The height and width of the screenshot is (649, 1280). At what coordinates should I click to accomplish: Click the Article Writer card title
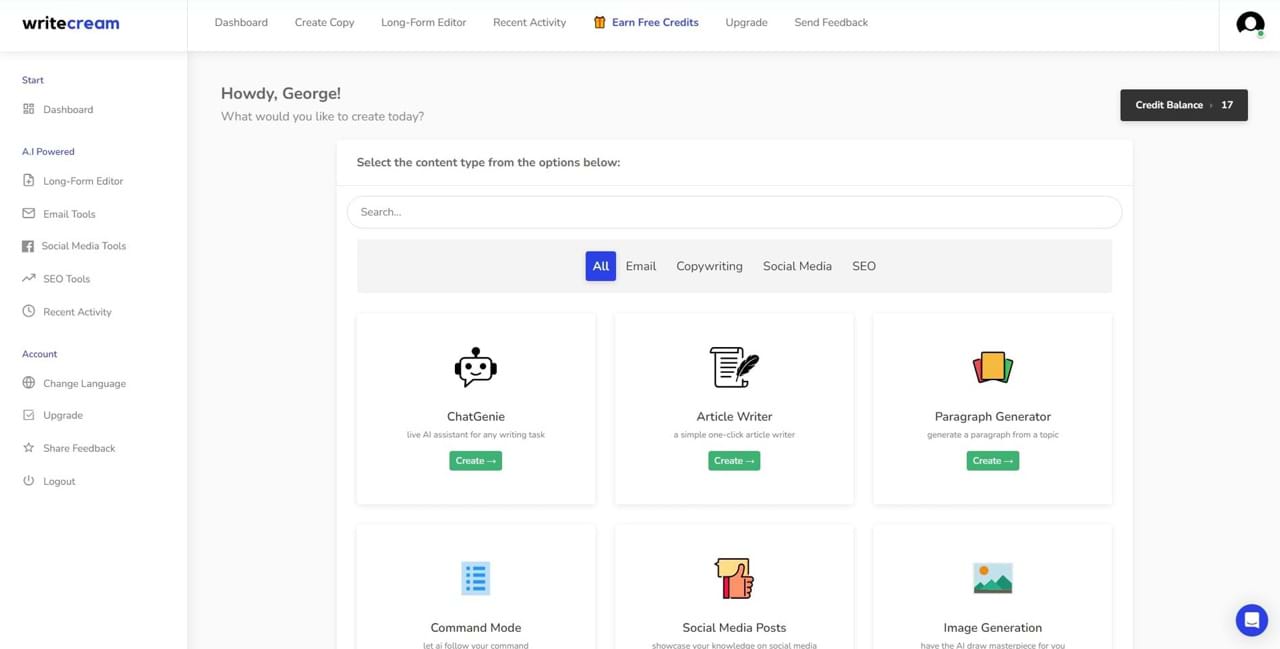click(734, 416)
